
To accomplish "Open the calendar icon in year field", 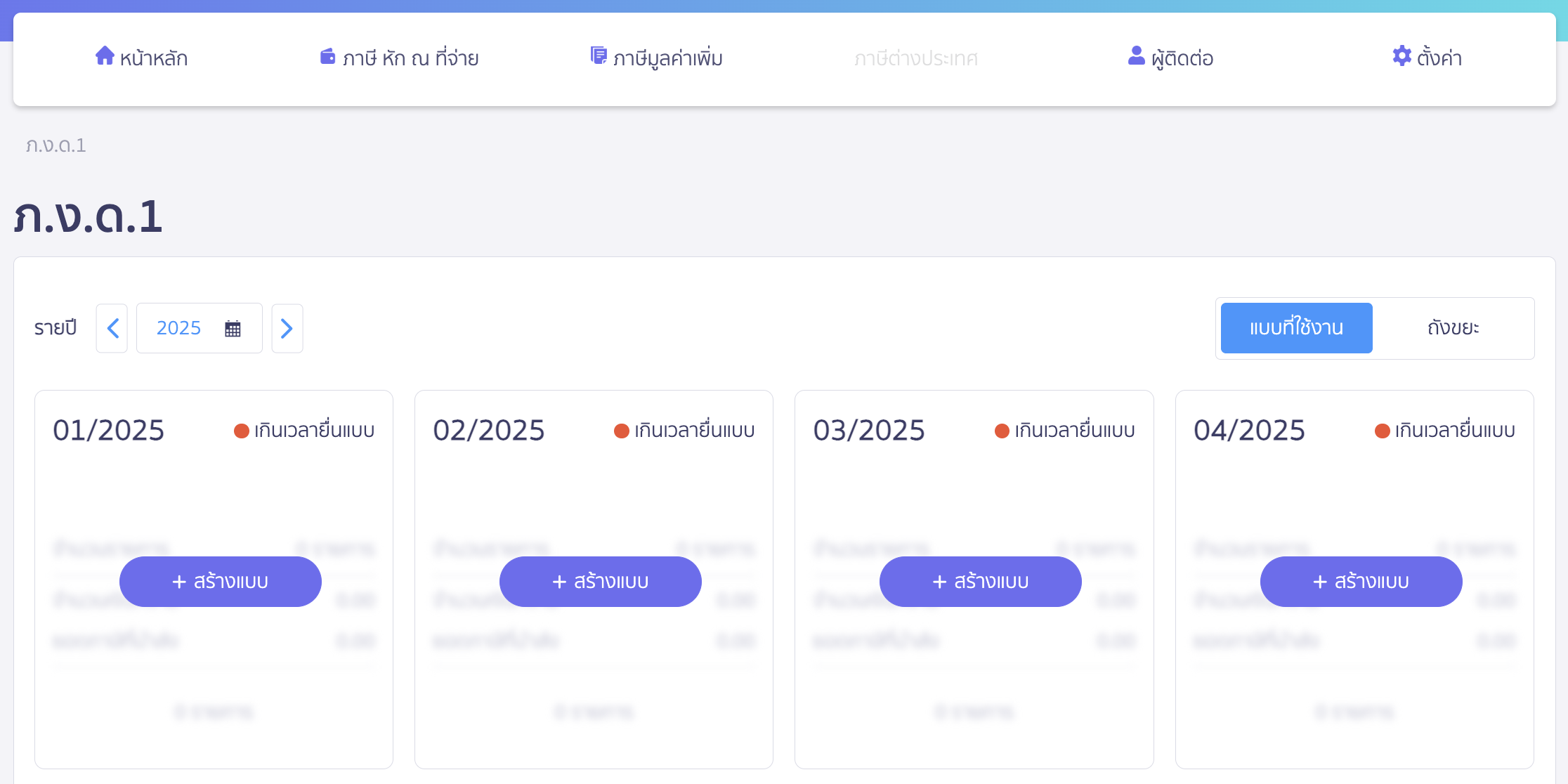I will pos(233,328).
